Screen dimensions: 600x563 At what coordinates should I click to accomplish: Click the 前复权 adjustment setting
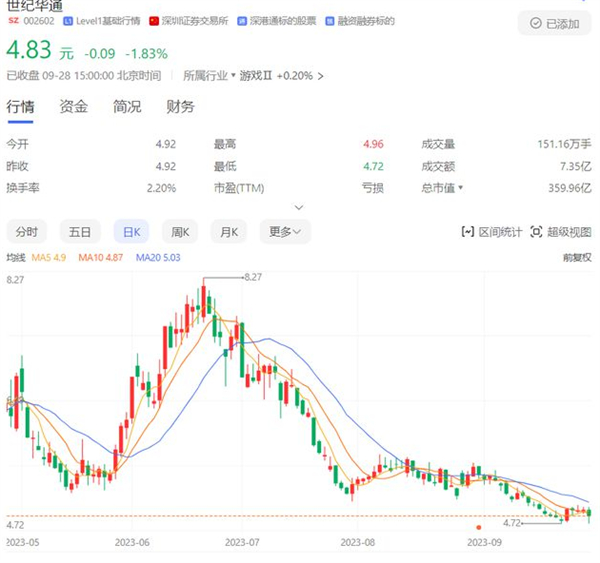click(577, 258)
